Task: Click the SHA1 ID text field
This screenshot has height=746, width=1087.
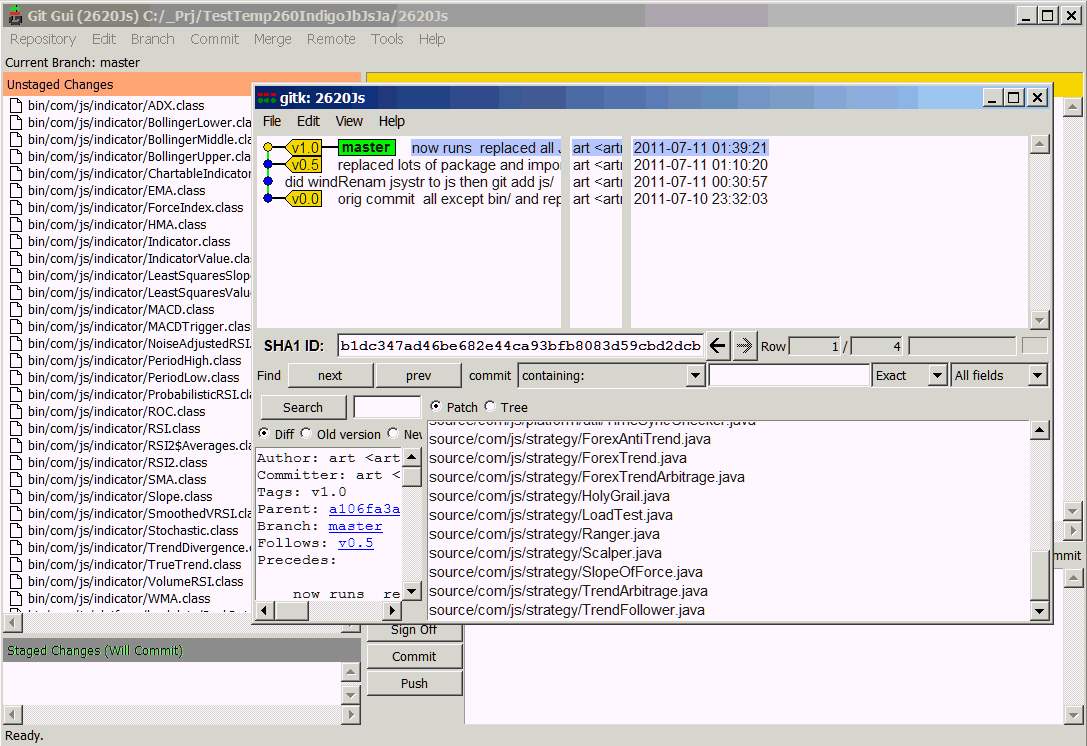Action: [x=521, y=345]
